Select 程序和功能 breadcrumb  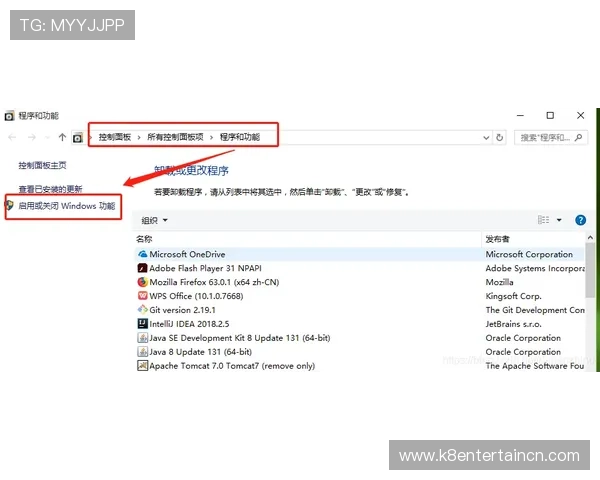tap(240, 137)
